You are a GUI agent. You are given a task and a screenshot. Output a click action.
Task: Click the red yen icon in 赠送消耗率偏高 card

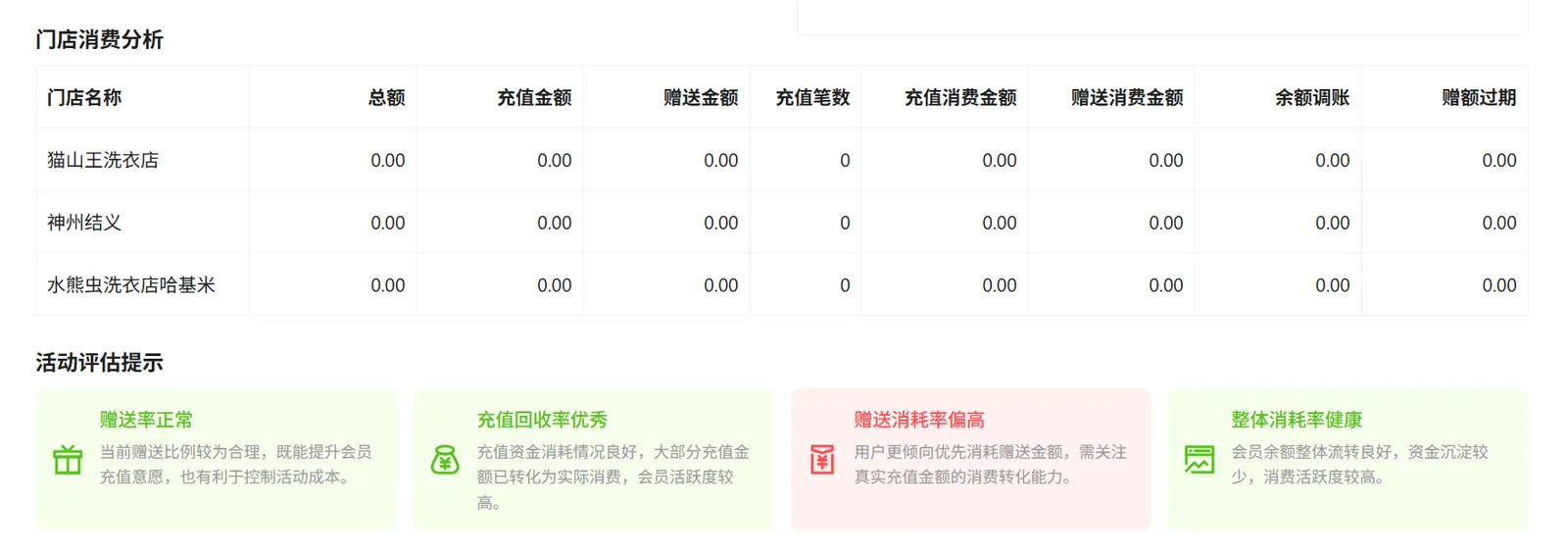click(822, 460)
